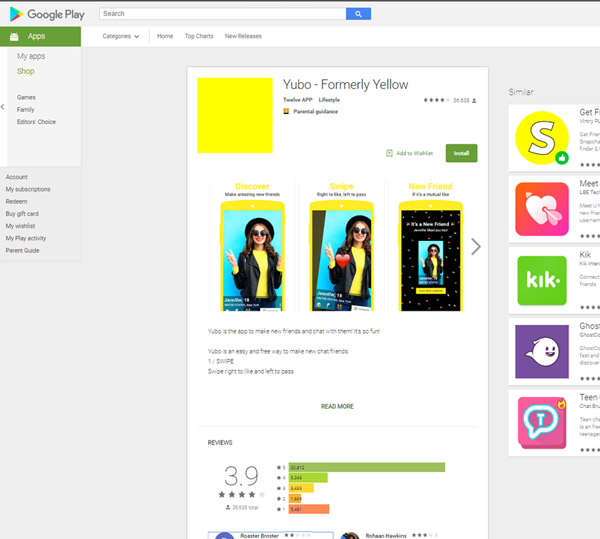Open the Meet U heart app icon
Image resolution: width=600 pixels, height=539 pixels.
tap(542, 209)
